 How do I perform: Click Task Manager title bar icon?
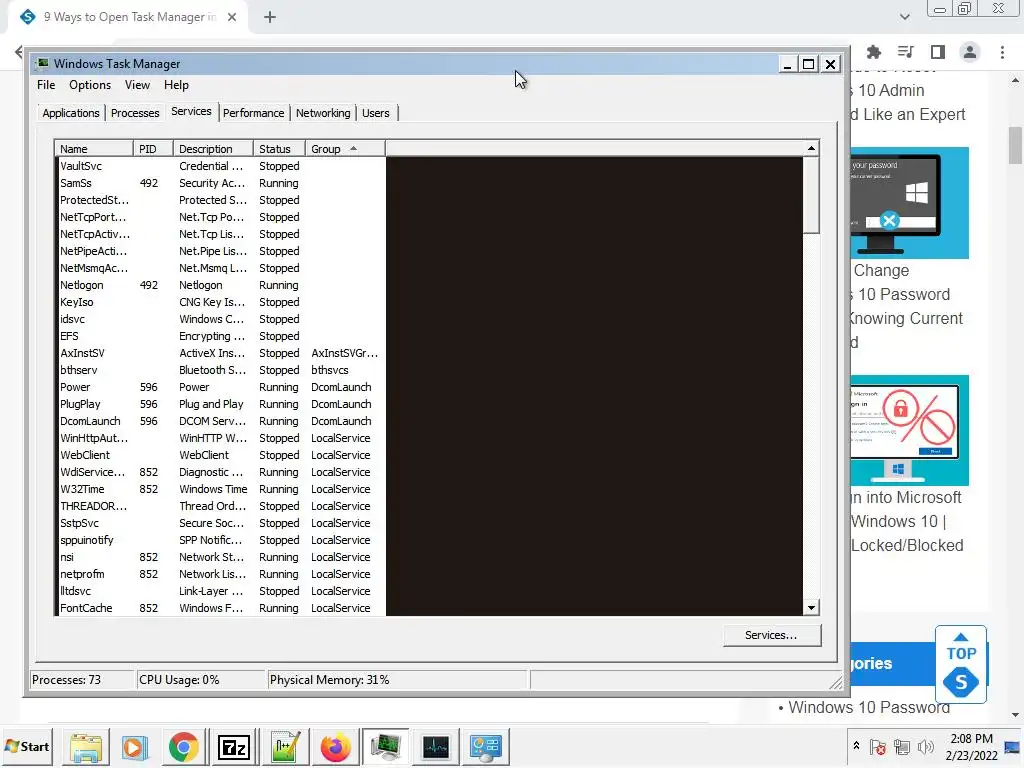point(43,63)
